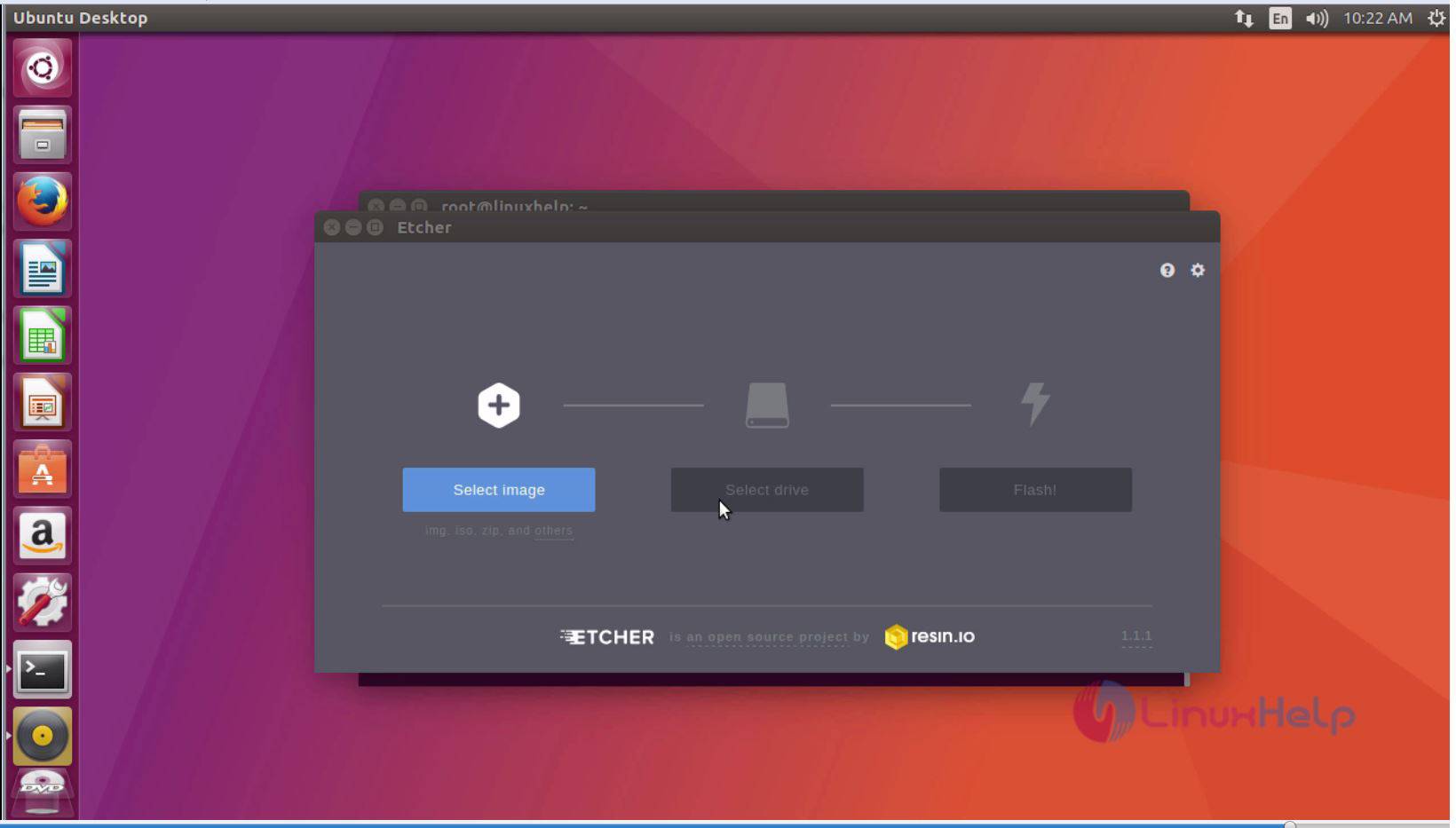Click the Etcher logo in footer
This screenshot has width=1456, height=828.
(x=607, y=637)
